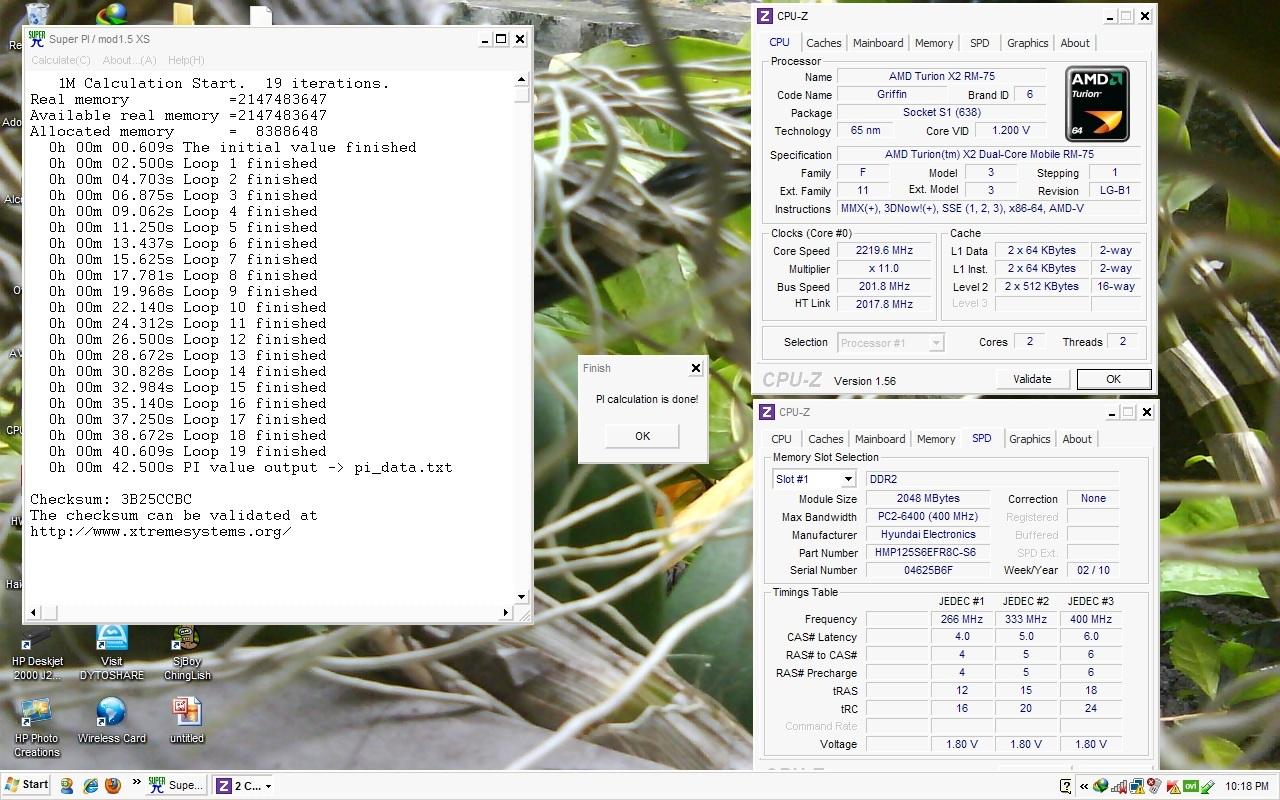Viewport: 1280px width, 800px height.
Task: Click the Hyundai Electronics manufacturer field
Action: (926, 535)
